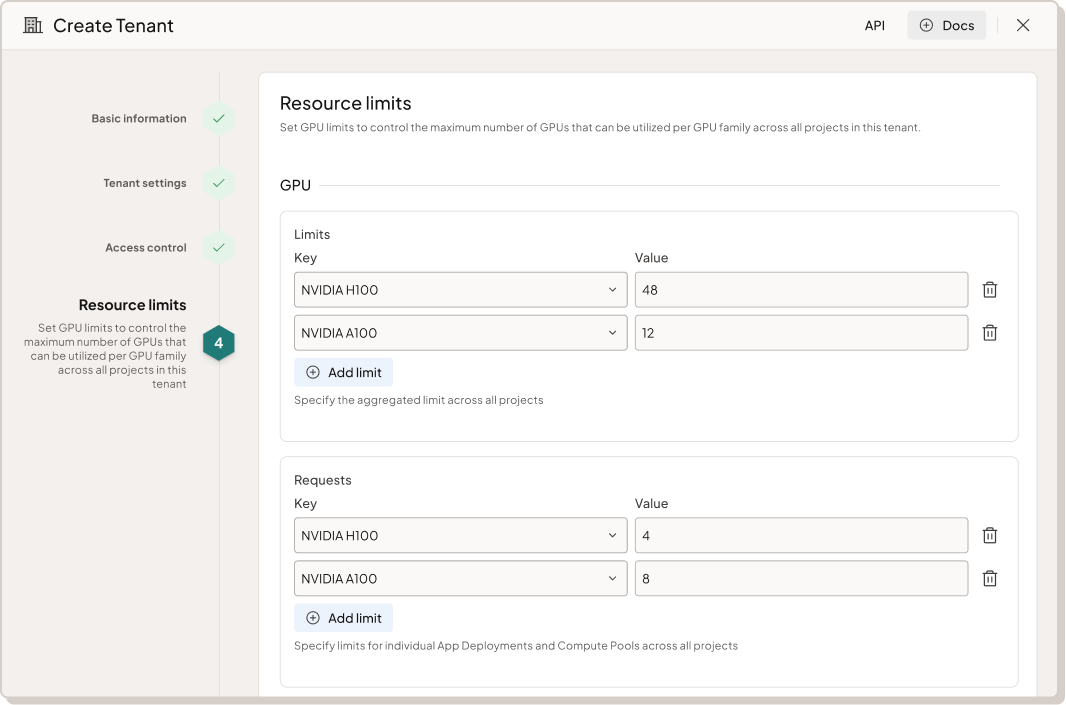Click 'Specify the aggregated limit across all projects'

[x=419, y=400]
